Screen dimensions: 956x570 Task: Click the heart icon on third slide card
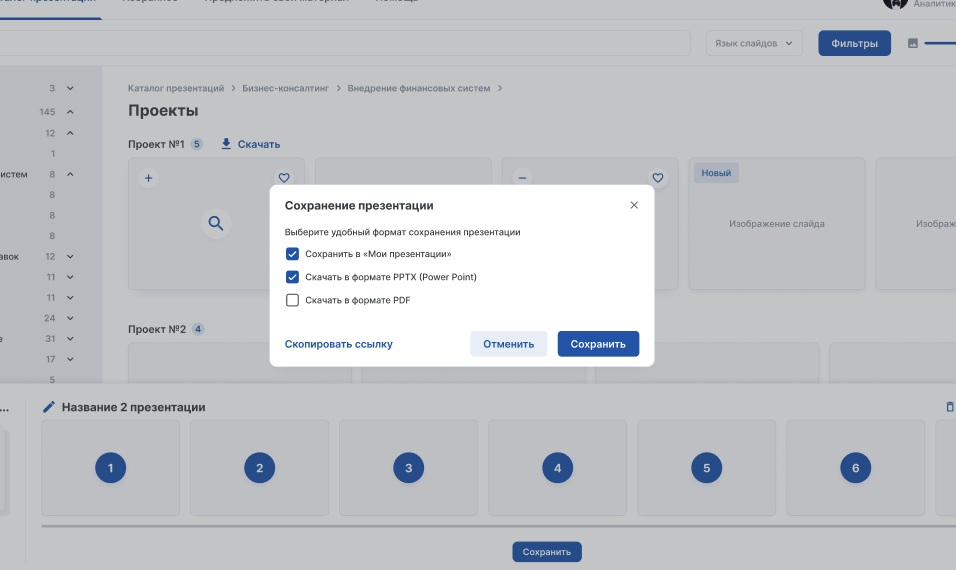(657, 178)
